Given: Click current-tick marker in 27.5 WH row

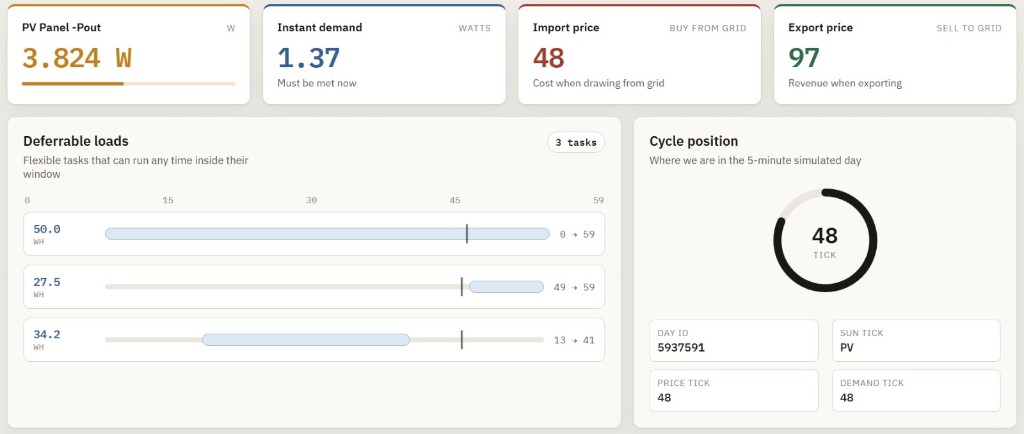Looking at the screenshot, I should pyautogui.click(x=462, y=287).
